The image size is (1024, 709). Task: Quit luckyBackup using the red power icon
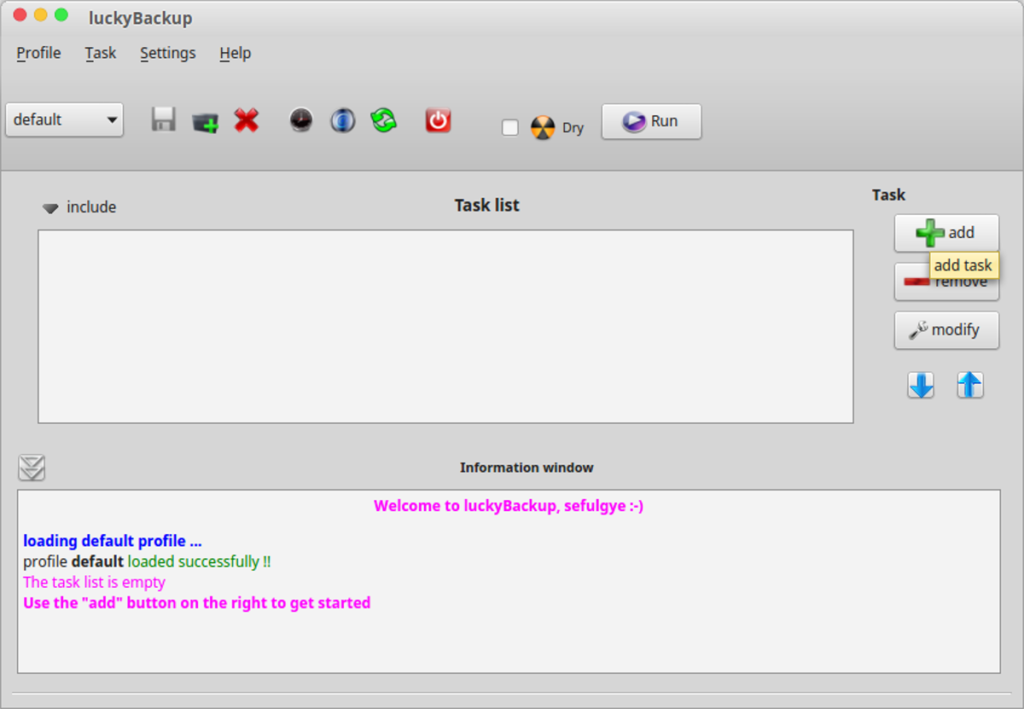tap(437, 119)
